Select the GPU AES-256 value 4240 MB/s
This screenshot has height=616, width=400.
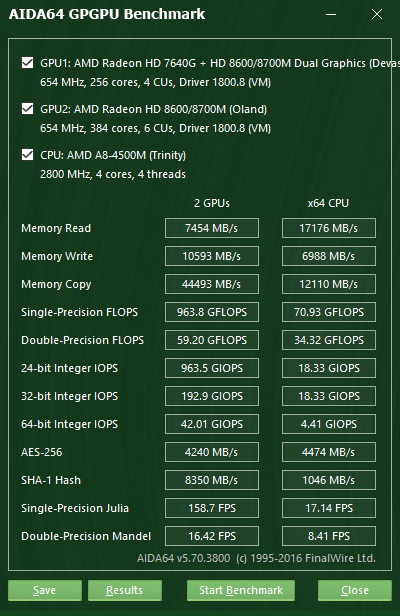pos(212,452)
